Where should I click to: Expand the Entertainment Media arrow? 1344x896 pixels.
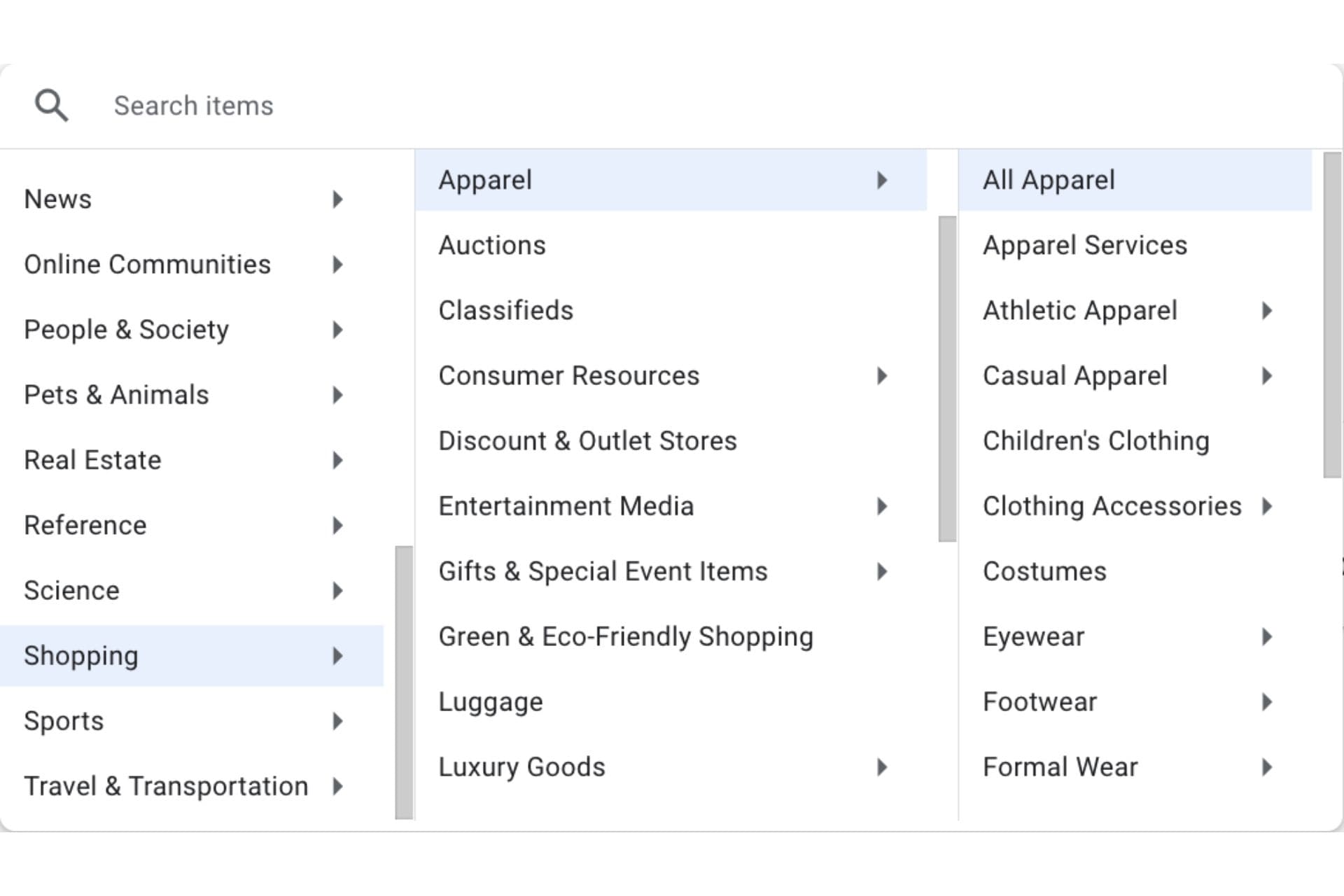click(x=882, y=506)
